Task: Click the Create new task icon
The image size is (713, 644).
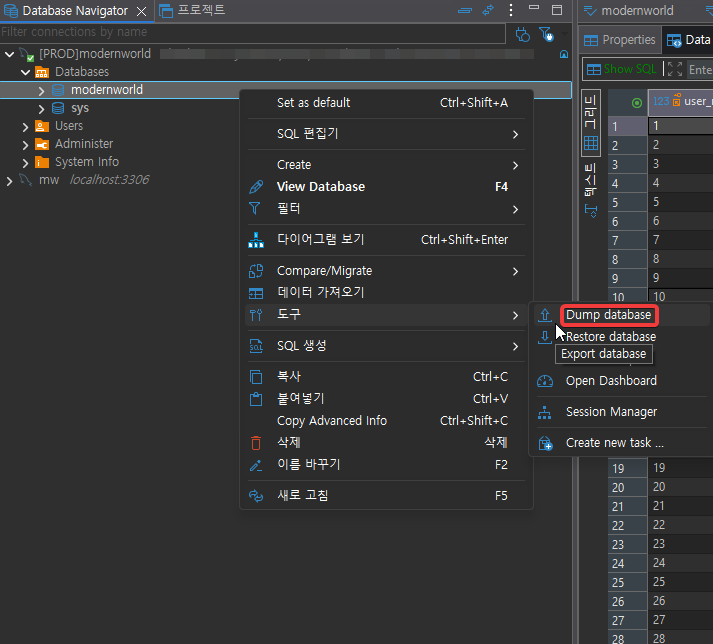Action: 545,443
